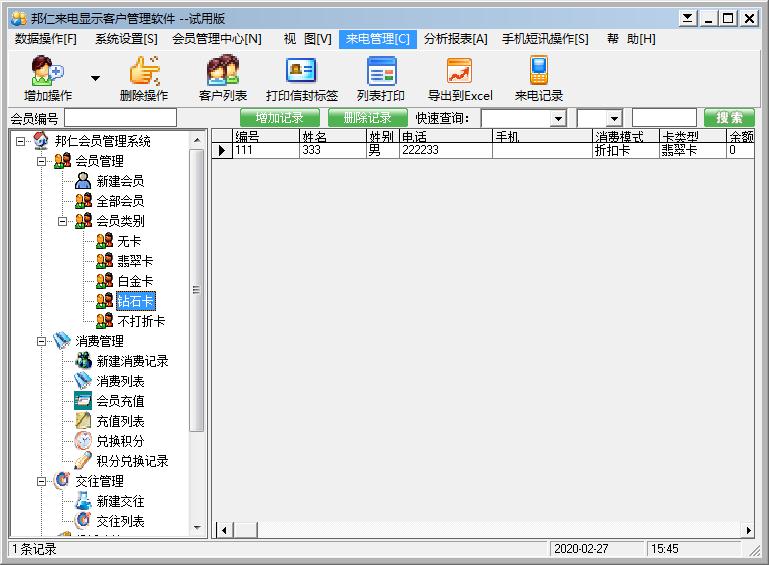The image size is (769, 565).
Task: Collapse the 会员管理 tree node
Action: (x=41, y=161)
